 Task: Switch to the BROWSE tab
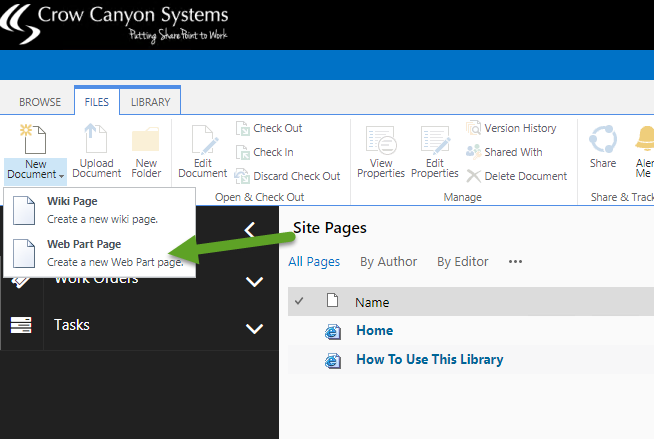(41, 102)
